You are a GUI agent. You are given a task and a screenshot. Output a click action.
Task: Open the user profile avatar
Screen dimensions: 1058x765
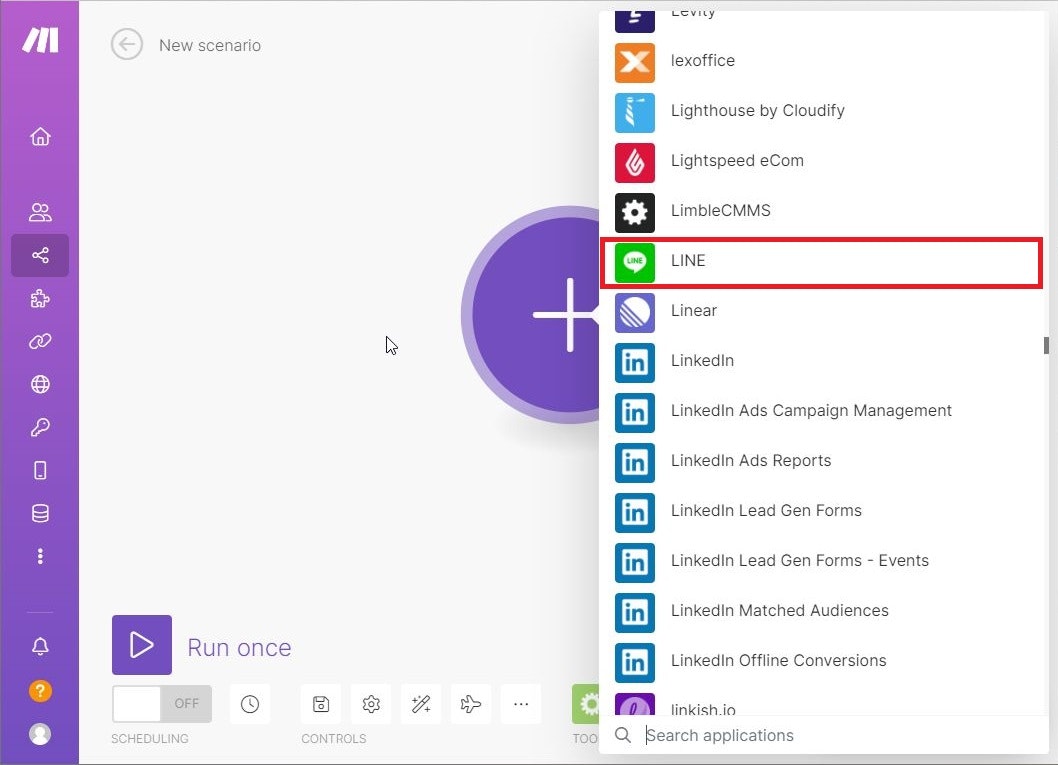point(40,734)
